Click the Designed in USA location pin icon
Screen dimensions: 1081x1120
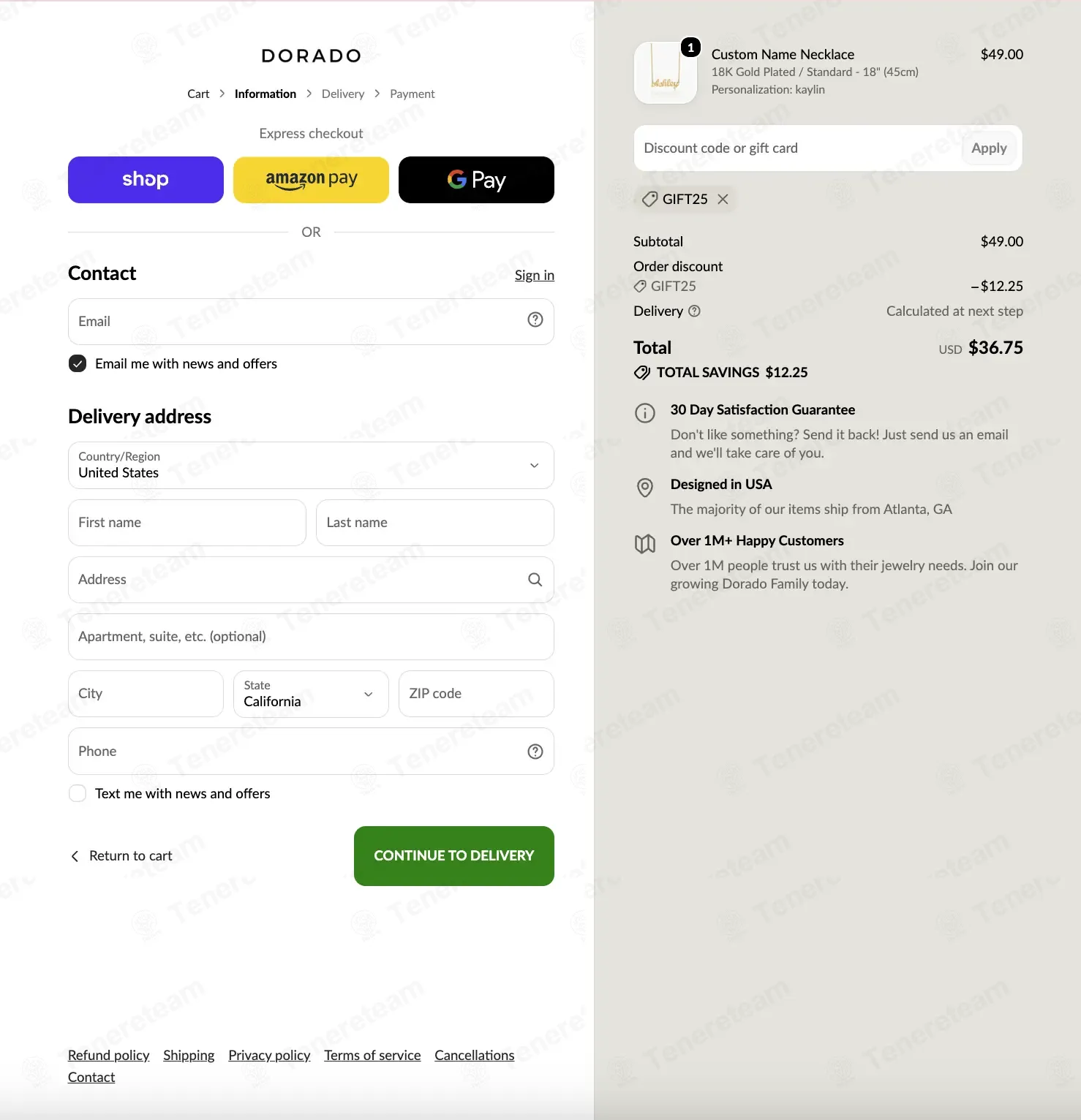[644, 488]
